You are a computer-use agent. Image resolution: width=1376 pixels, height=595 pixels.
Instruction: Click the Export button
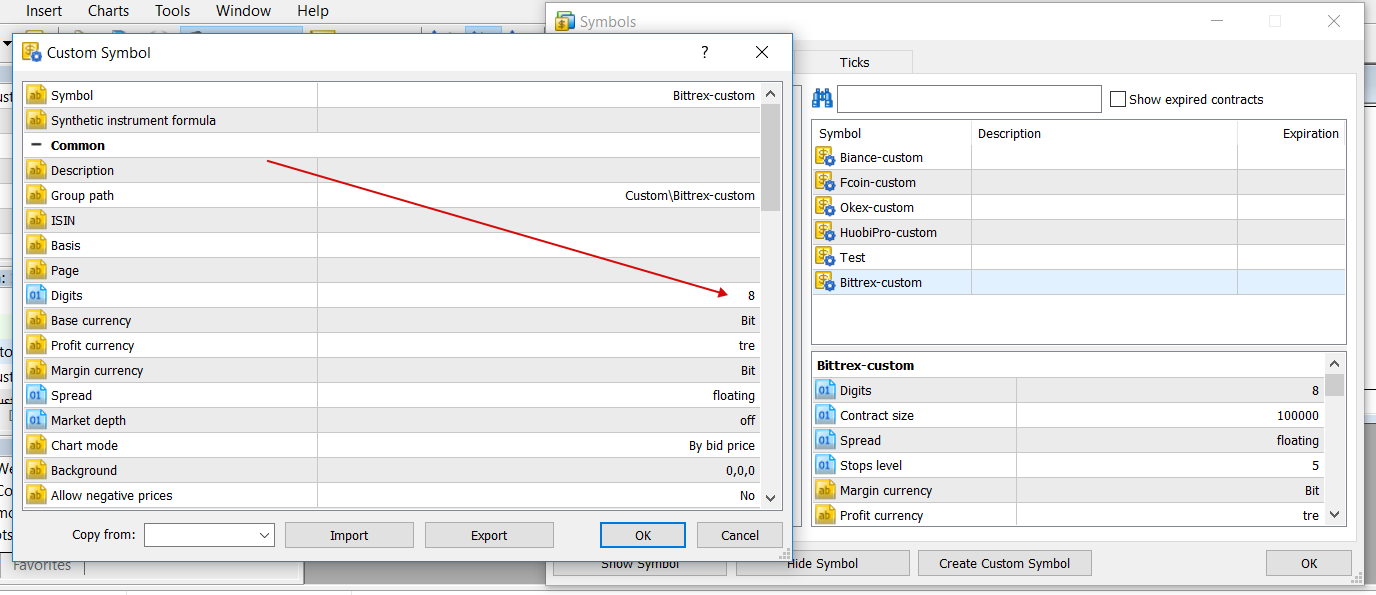(x=489, y=535)
